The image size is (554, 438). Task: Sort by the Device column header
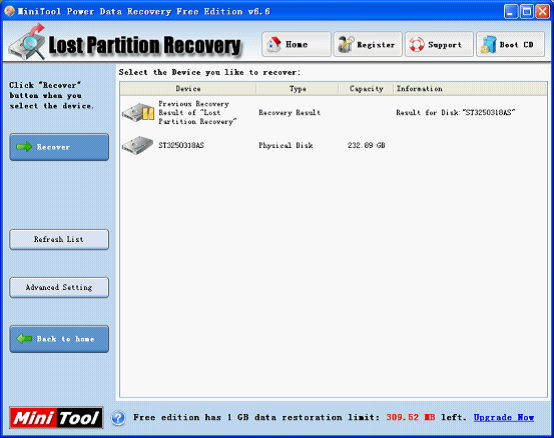click(x=188, y=89)
